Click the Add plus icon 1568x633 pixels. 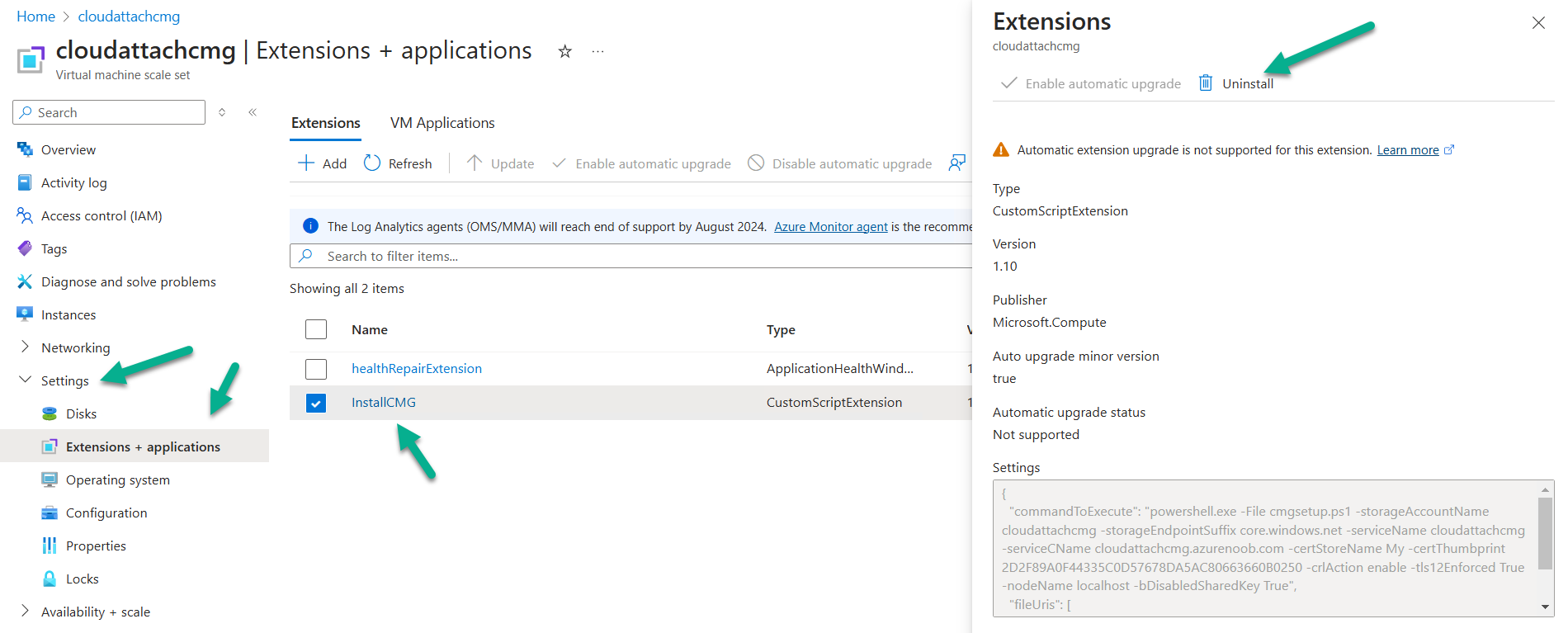click(306, 163)
